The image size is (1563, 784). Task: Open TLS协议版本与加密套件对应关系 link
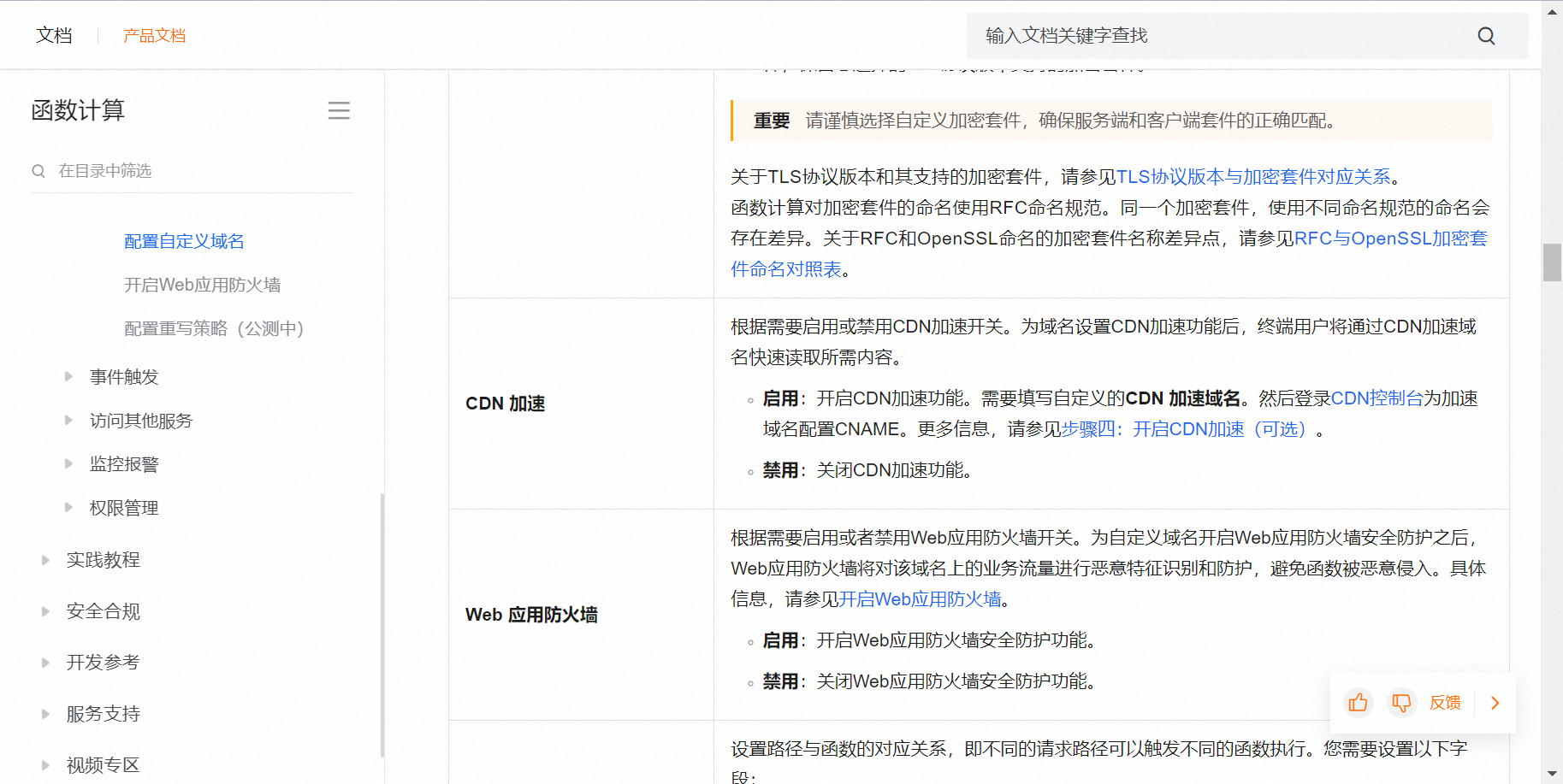tap(1253, 177)
